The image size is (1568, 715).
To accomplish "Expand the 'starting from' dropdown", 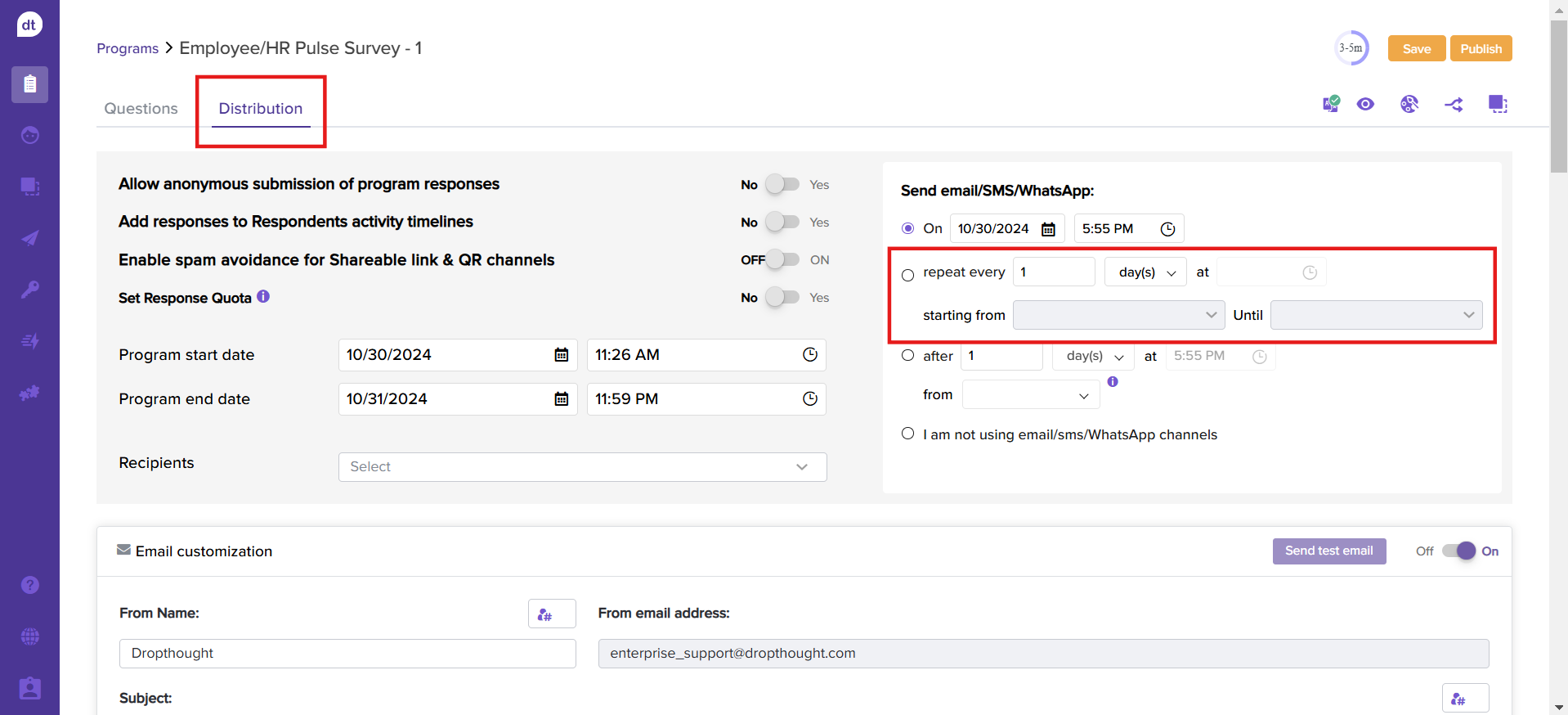I will [x=1118, y=315].
